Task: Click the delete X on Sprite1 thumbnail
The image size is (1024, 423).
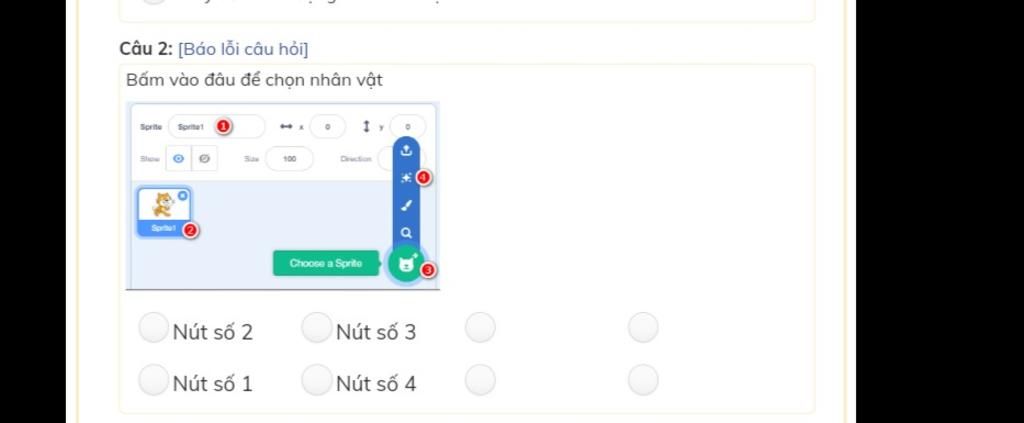Action: click(x=182, y=195)
